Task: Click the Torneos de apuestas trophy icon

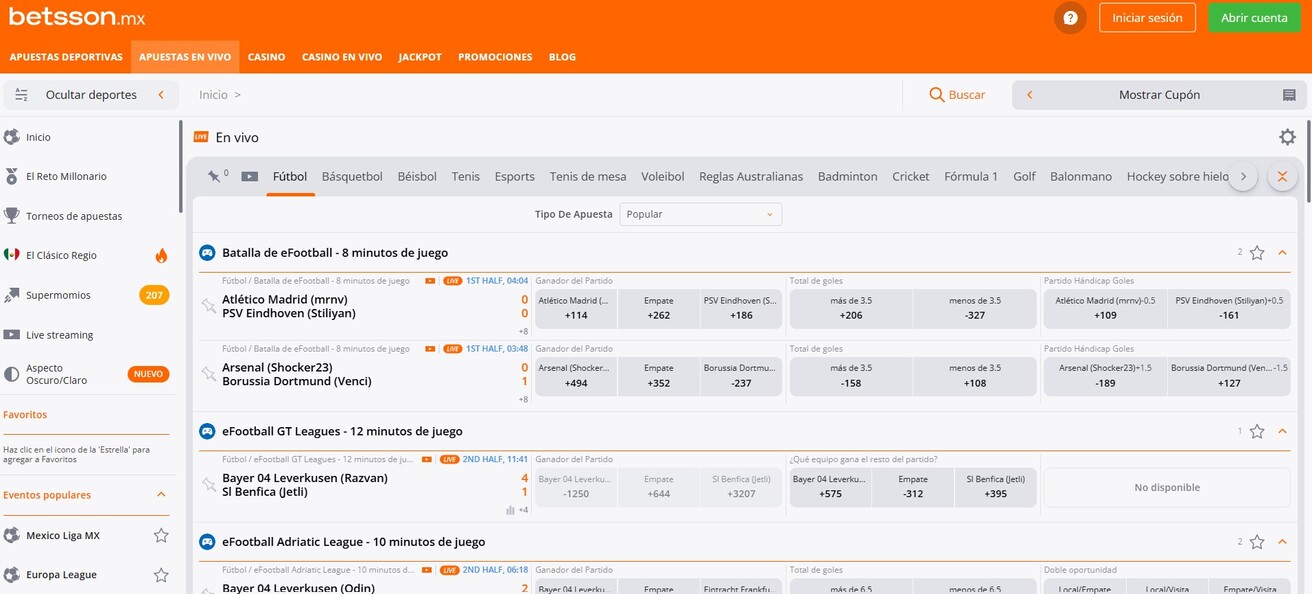Action: 12,216
